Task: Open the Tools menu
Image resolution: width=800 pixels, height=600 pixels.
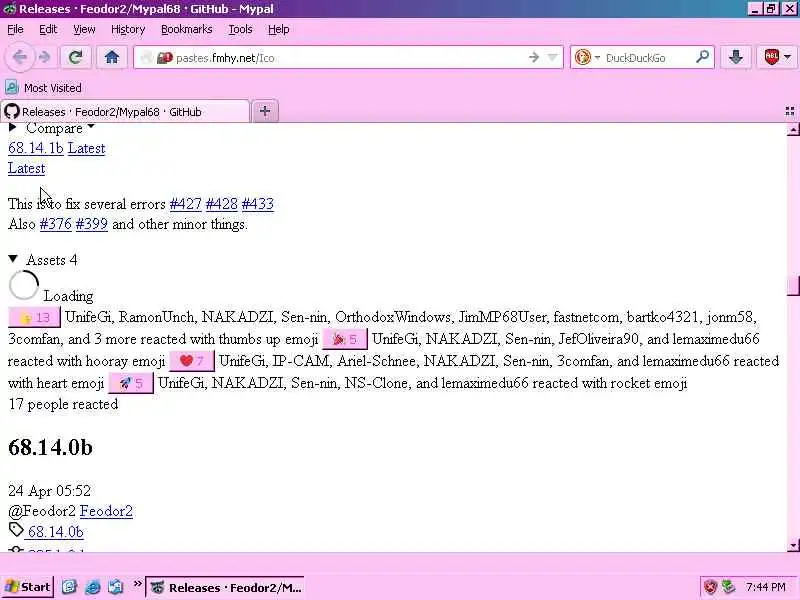Action: point(240,30)
